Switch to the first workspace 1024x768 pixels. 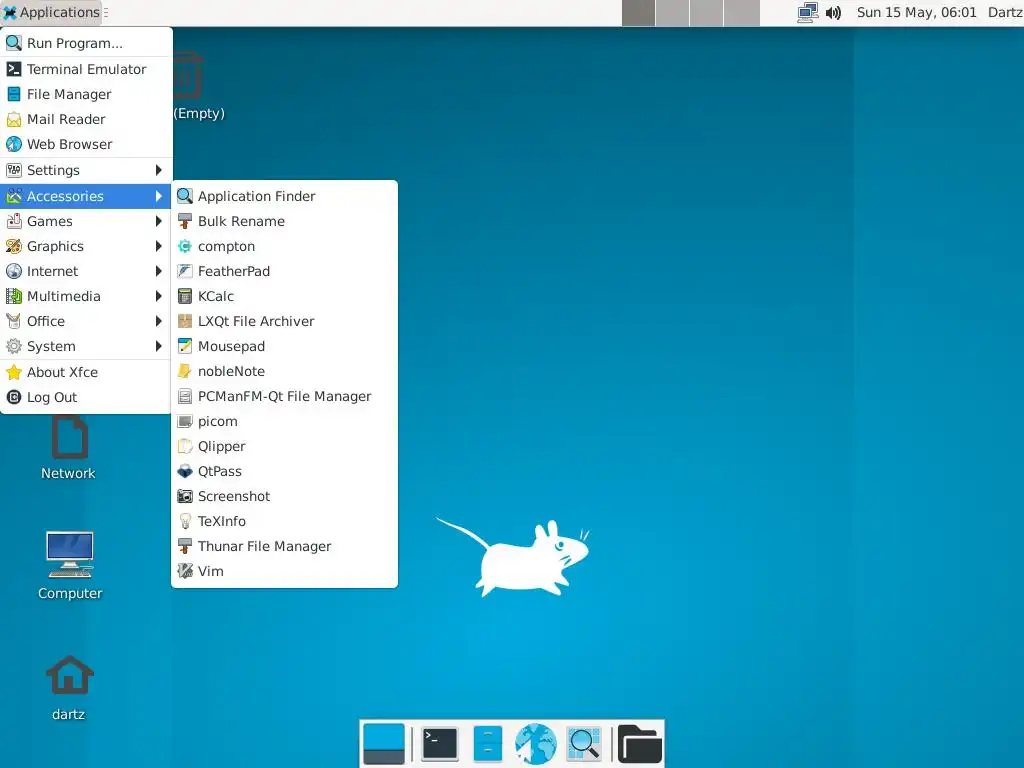pos(638,13)
